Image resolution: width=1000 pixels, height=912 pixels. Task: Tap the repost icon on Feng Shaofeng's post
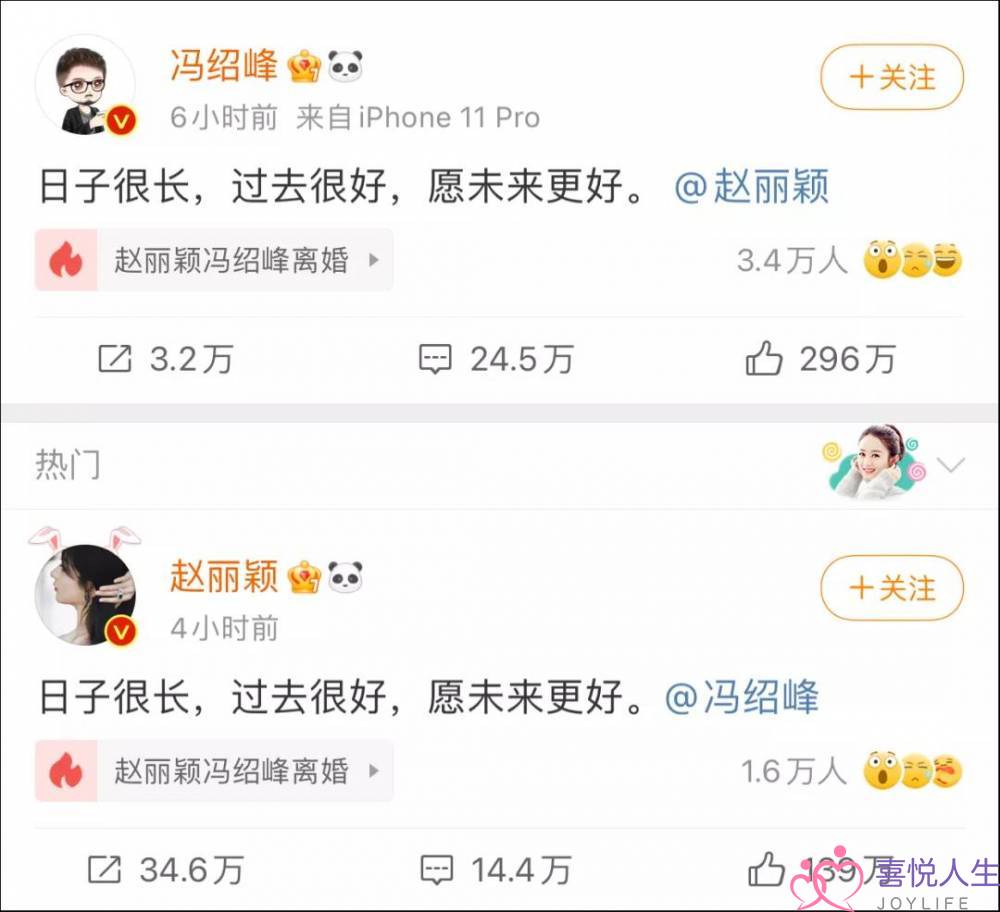(x=115, y=358)
